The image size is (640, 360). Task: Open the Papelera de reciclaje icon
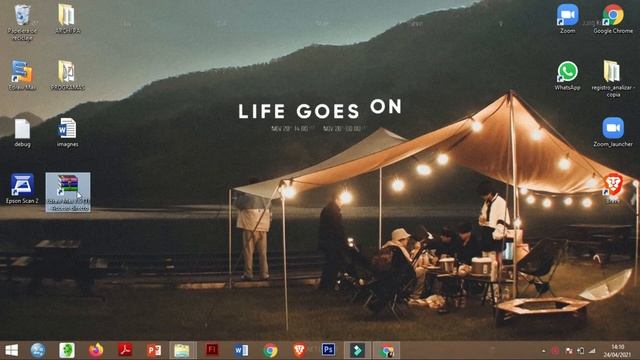coord(22,22)
